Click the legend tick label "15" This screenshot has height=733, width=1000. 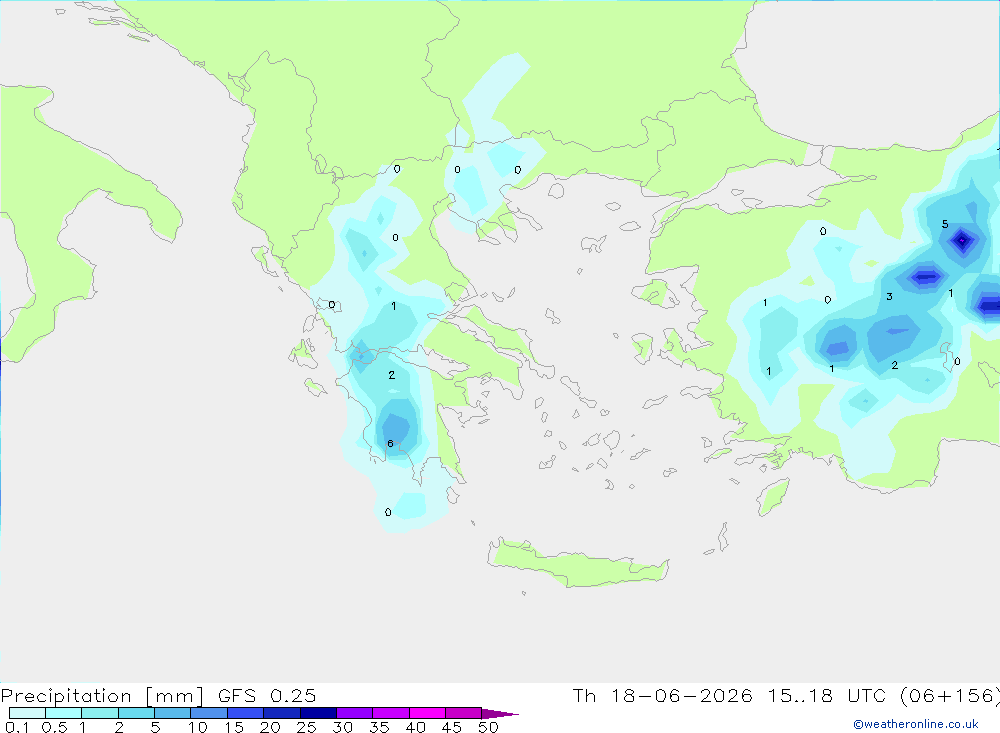click(x=234, y=727)
